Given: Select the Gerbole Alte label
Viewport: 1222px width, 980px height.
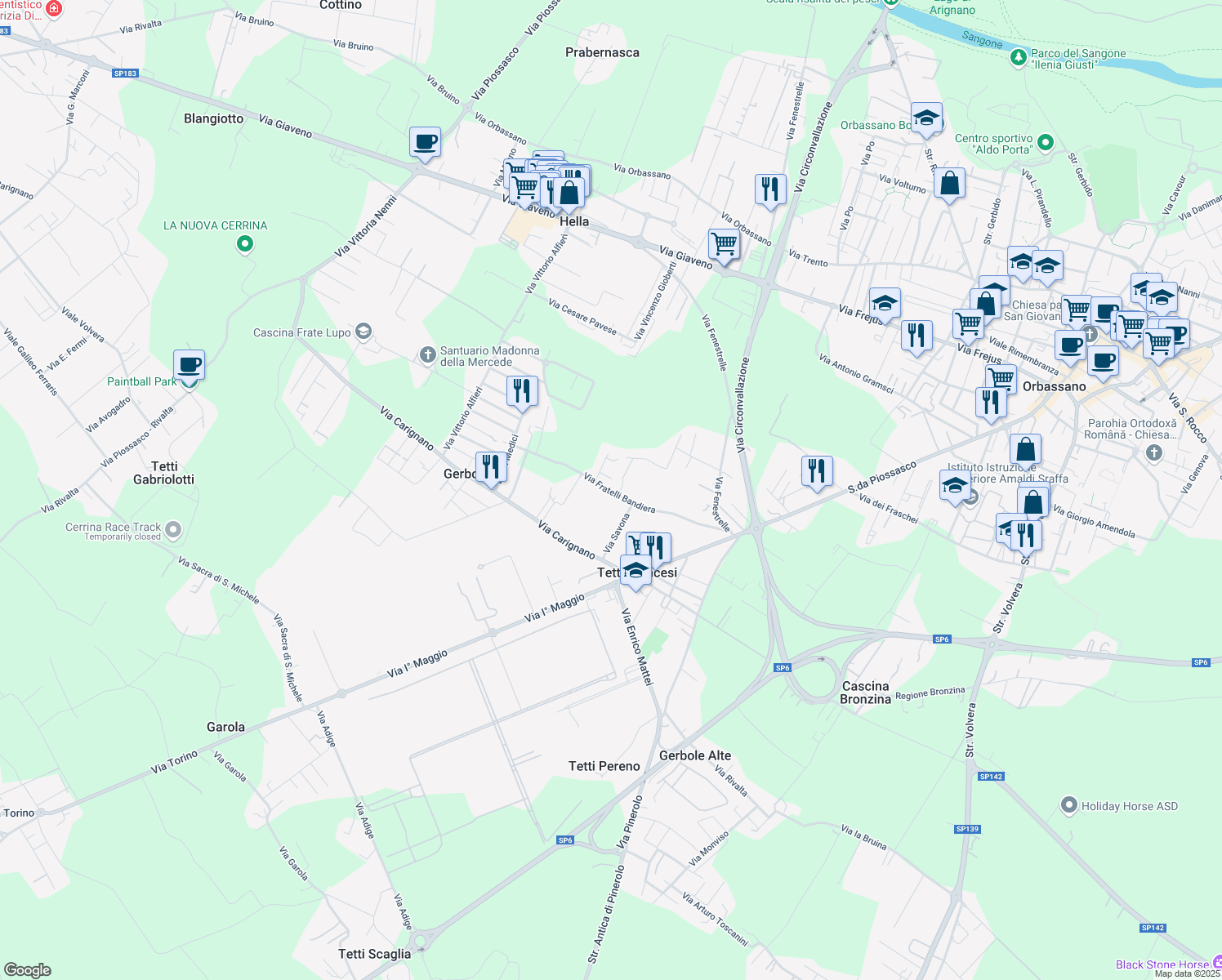Looking at the screenshot, I should click(x=695, y=755).
